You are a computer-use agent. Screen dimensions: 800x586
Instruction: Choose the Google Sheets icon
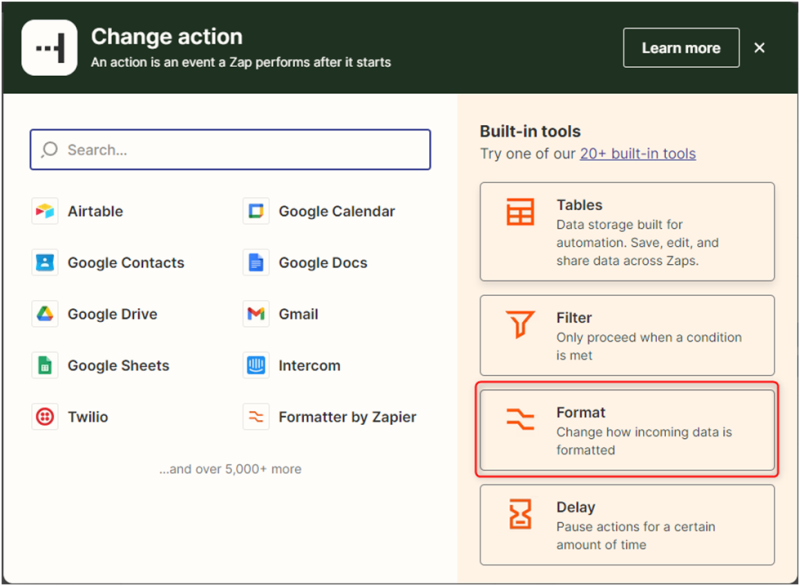click(45, 365)
